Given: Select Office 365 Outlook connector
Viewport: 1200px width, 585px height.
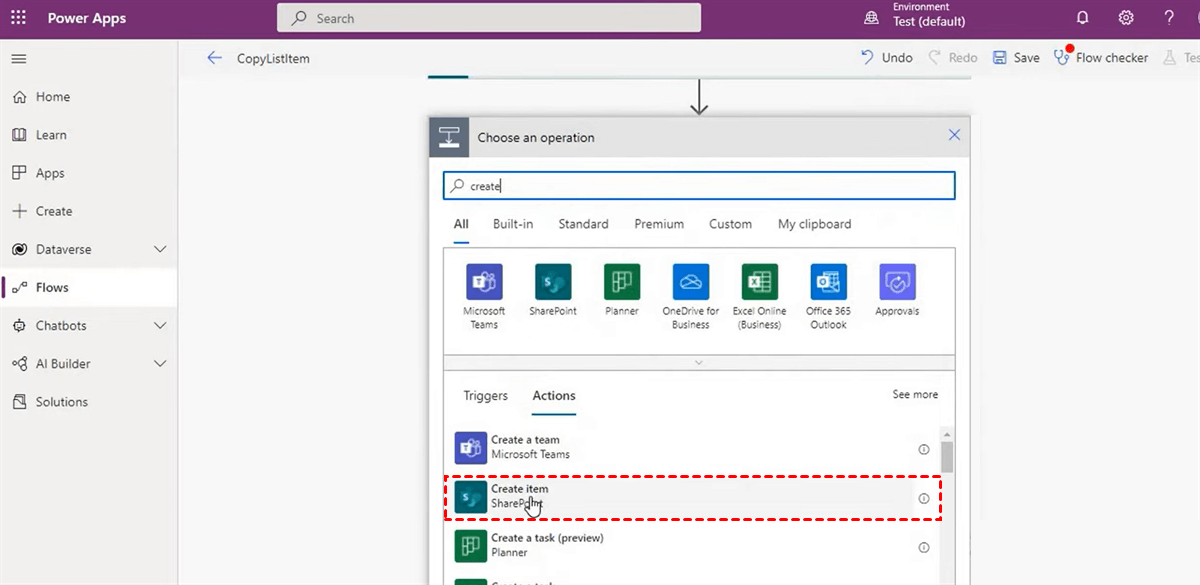Looking at the screenshot, I should coord(828,283).
